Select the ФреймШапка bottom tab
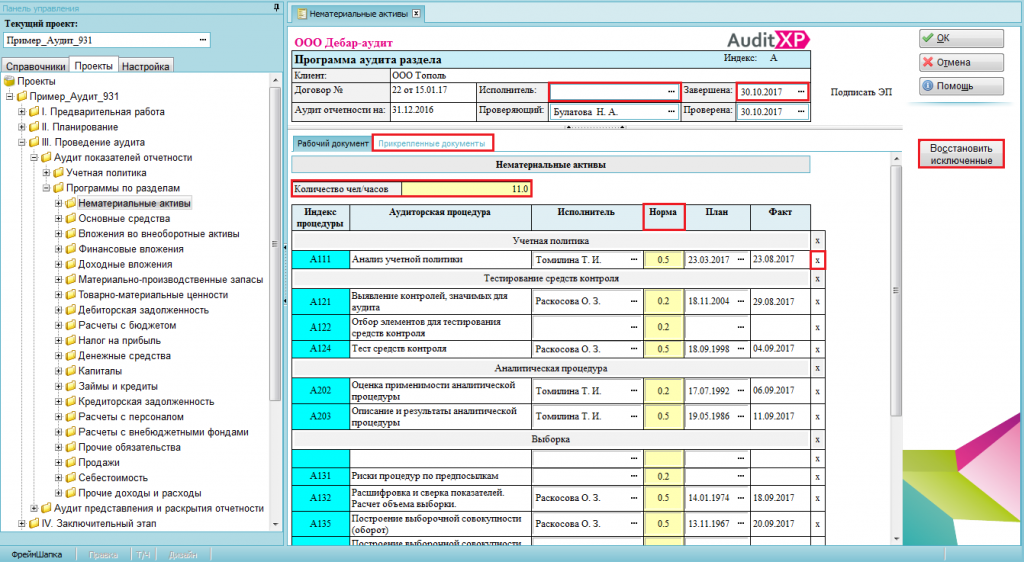This screenshot has height=562, width=1024. pyautogui.click(x=37, y=555)
